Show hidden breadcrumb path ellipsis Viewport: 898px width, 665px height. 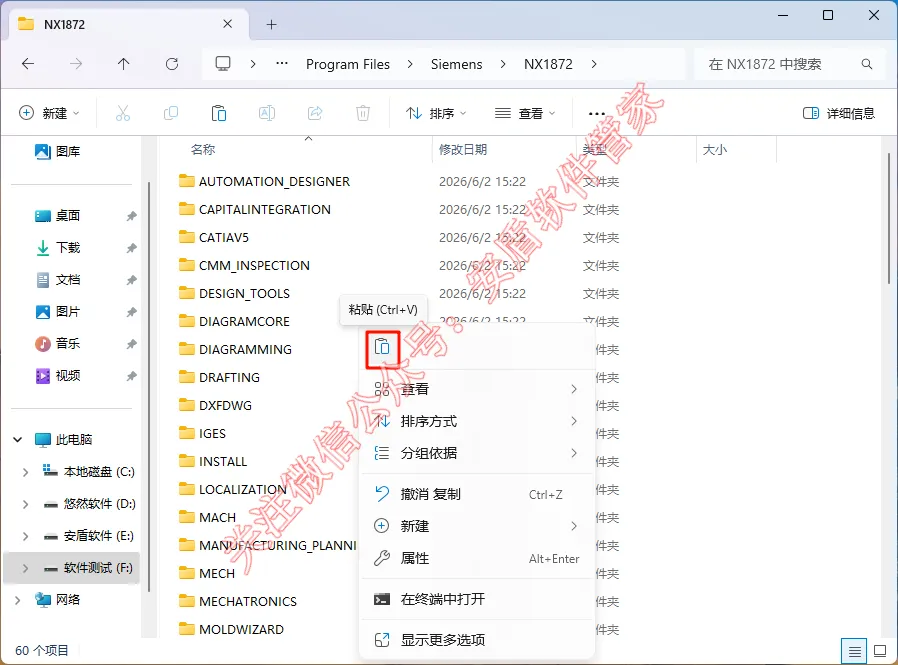coord(282,64)
